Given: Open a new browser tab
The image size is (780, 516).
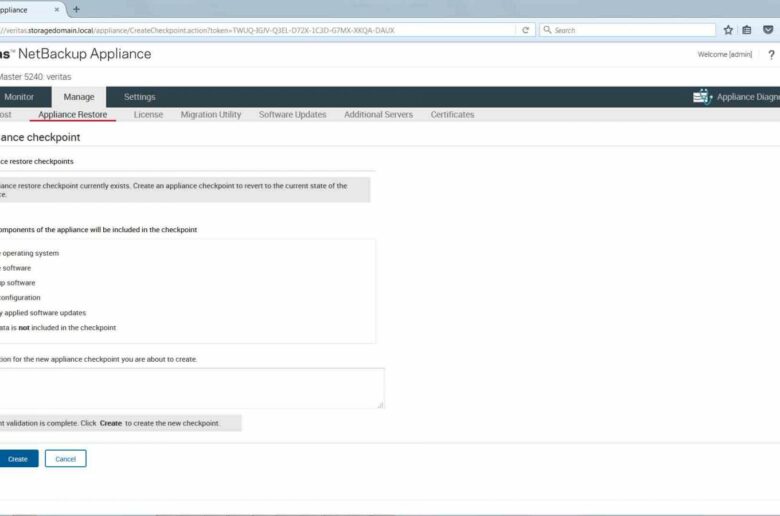Looking at the screenshot, I should (76, 9).
